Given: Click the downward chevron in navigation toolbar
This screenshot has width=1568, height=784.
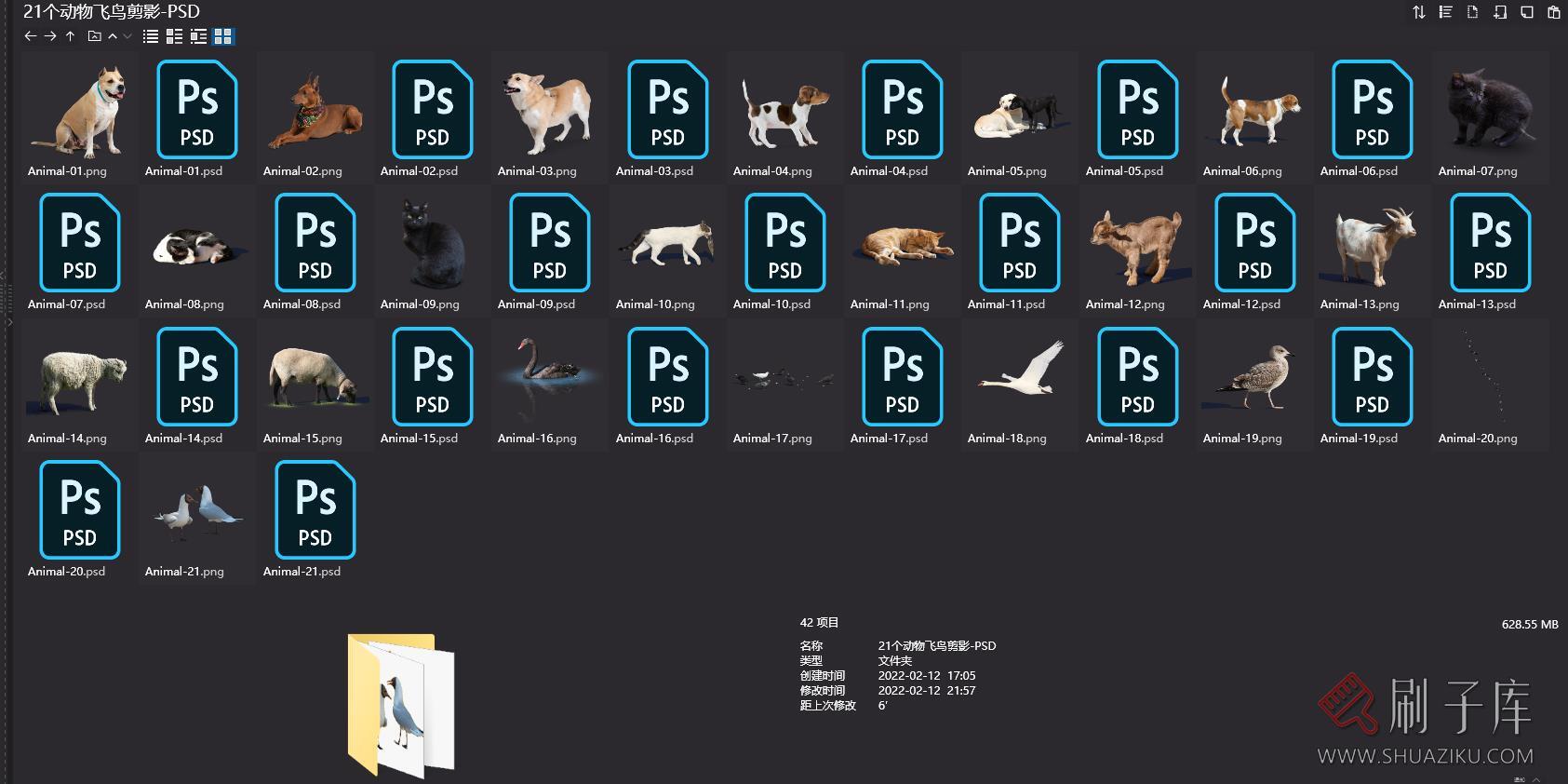Looking at the screenshot, I should [127, 36].
